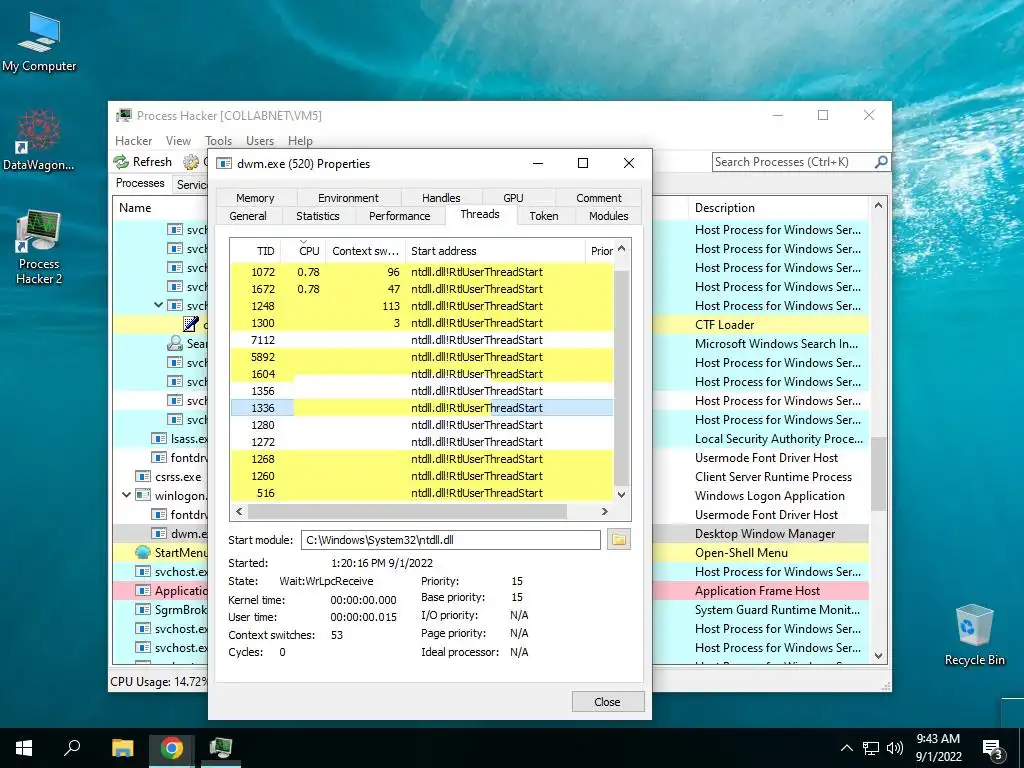Screen dimensions: 1024x768
Task: Switch to the Performance tab
Action: [x=400, y=216]
